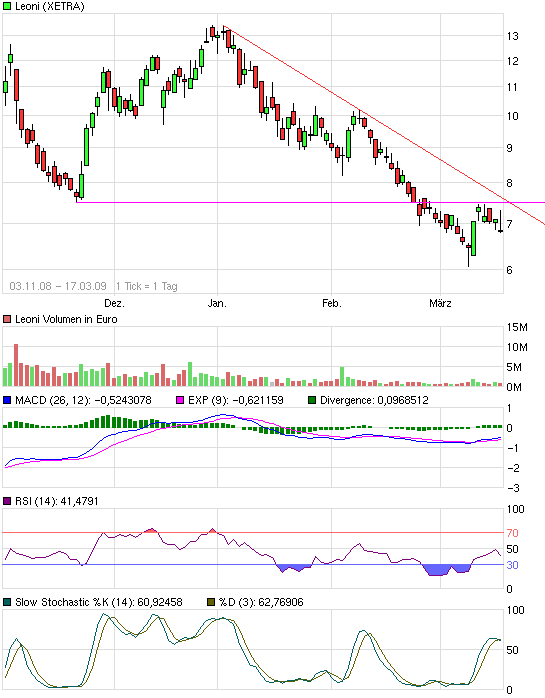
Task: Click the Leoni (XETRA) chart title
Action: (49, 6)
